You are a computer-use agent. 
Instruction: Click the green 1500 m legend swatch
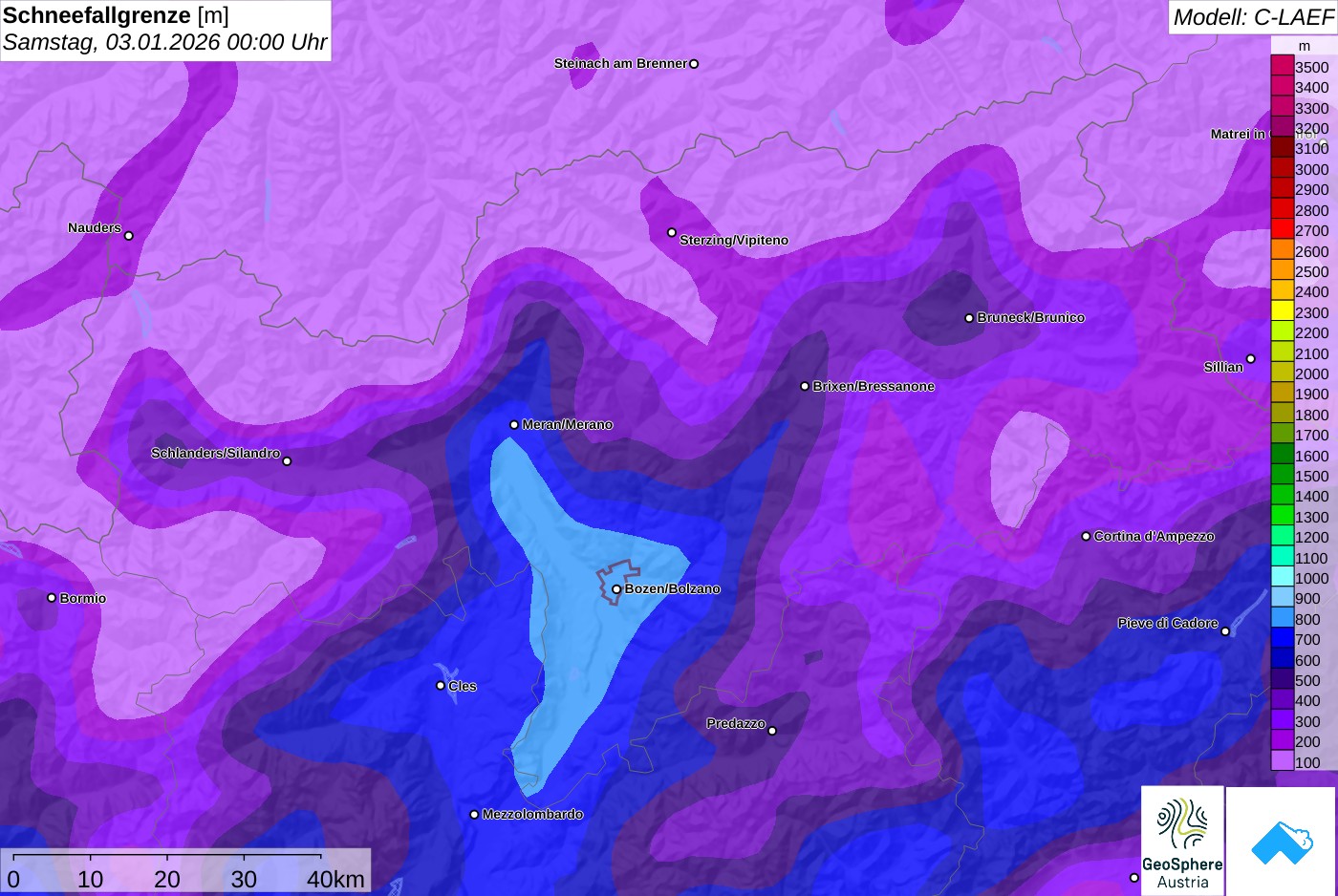1283,475
